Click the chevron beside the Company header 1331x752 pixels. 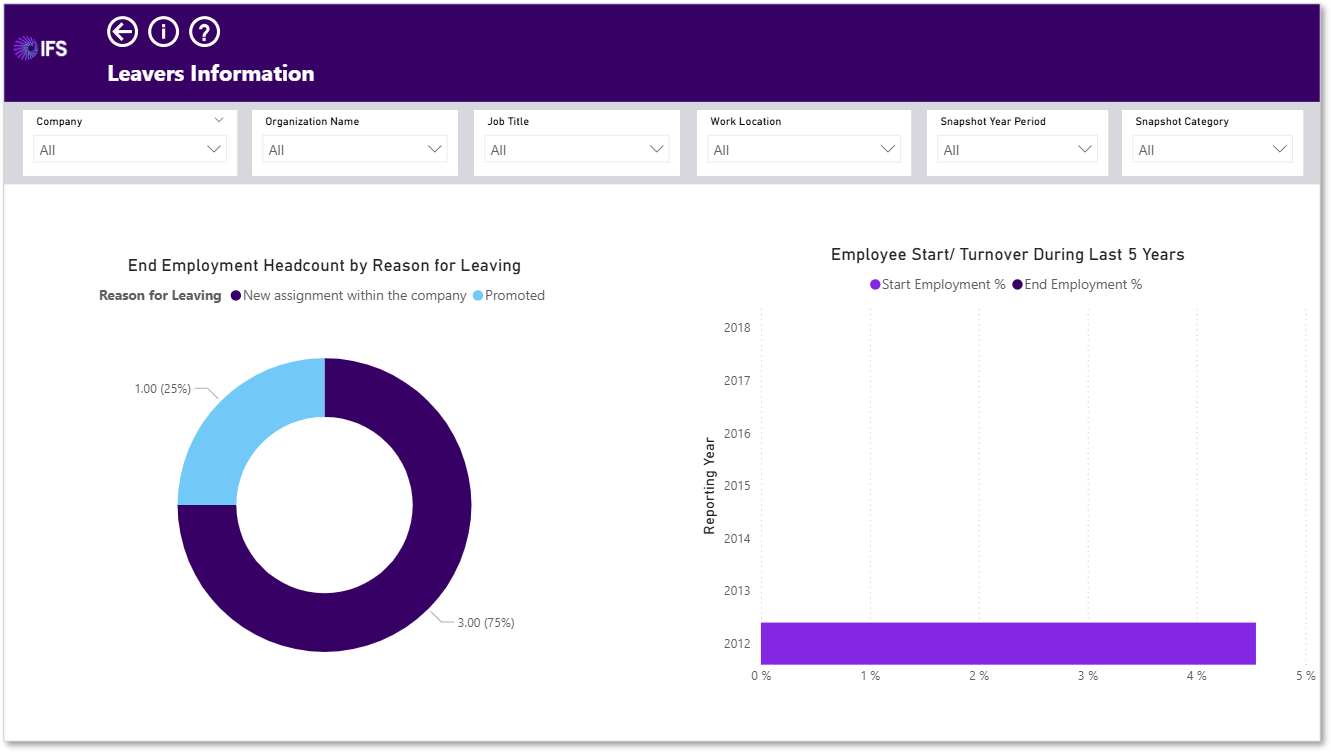point(219,120)
